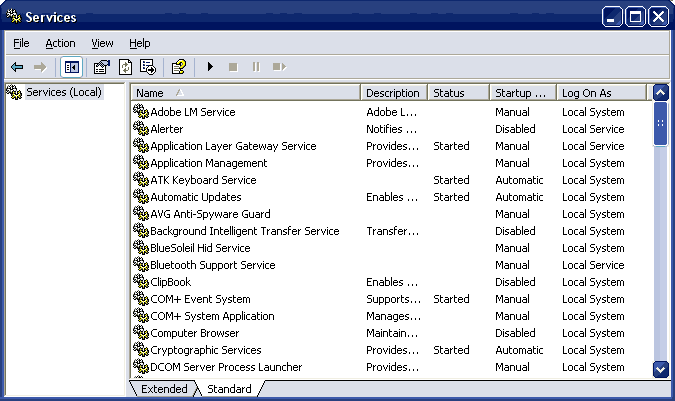Screen dimensions: 675x401
Task: Click the Refresh toolbar icon
Action: click(125, 67)
